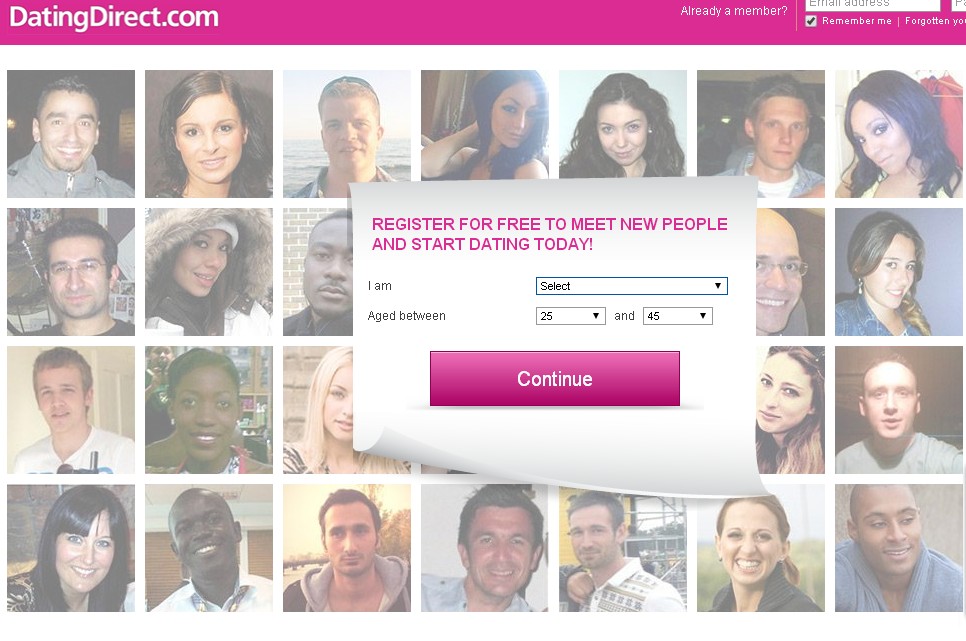Open photo of curly-haired woman on top row
This screenshot has width=966, height=641.
(x=623, y=123)
